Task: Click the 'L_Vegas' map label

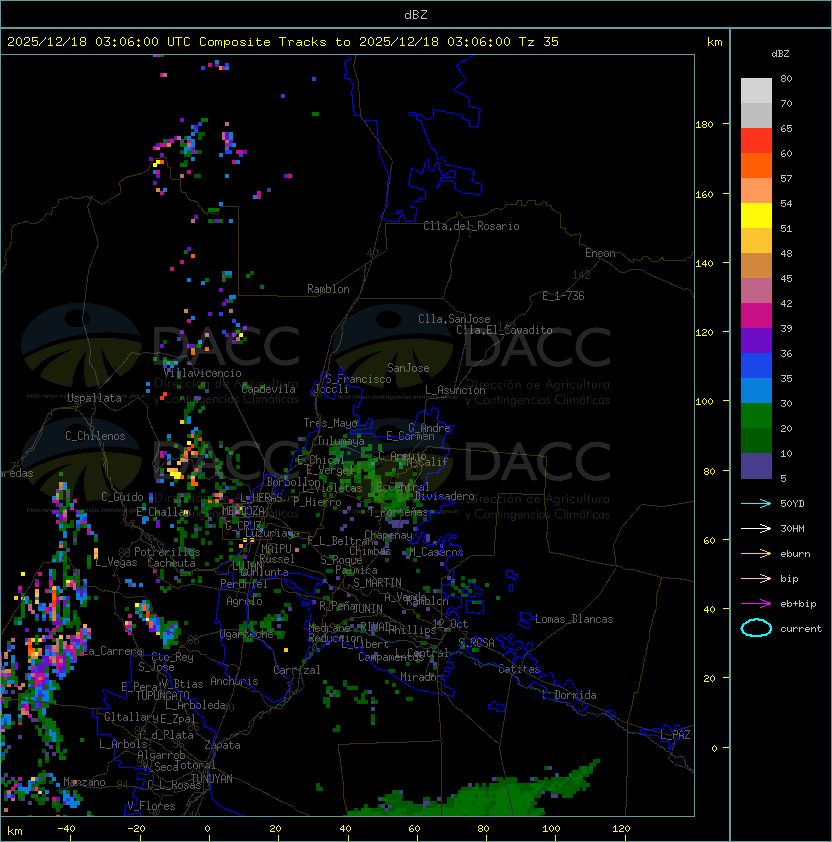Action: coord(116,563)
